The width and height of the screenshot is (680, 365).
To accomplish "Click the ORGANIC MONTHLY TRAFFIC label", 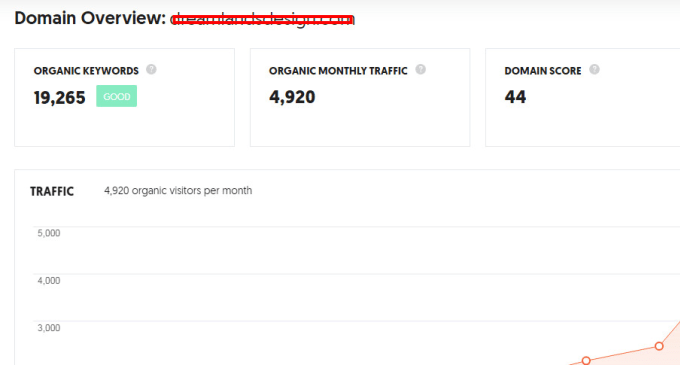I will pyautogui.click(x=338, y=71).
